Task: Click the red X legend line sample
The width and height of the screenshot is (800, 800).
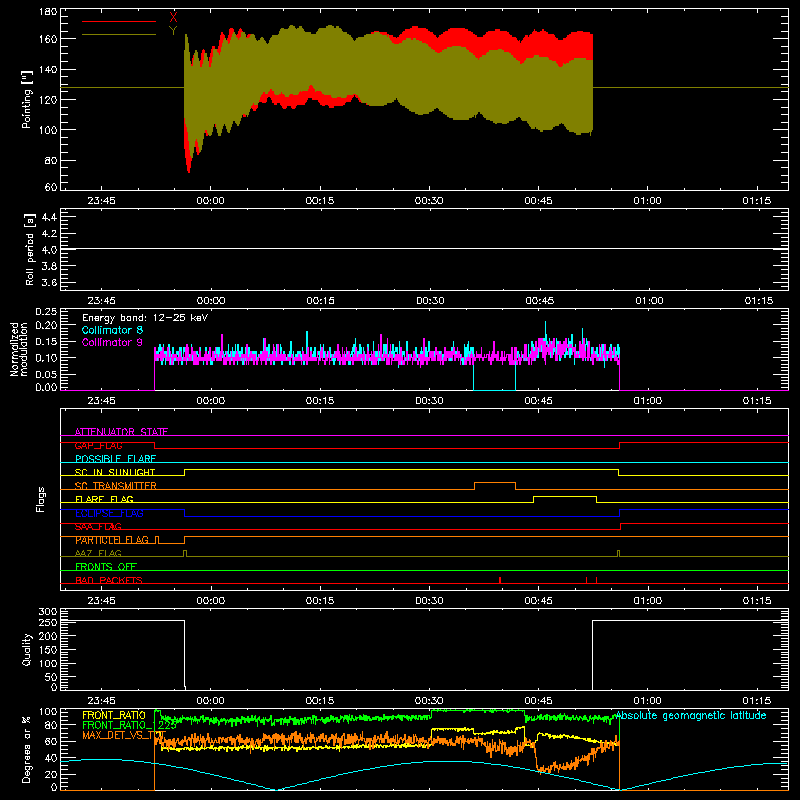Action: click(119, 21)
